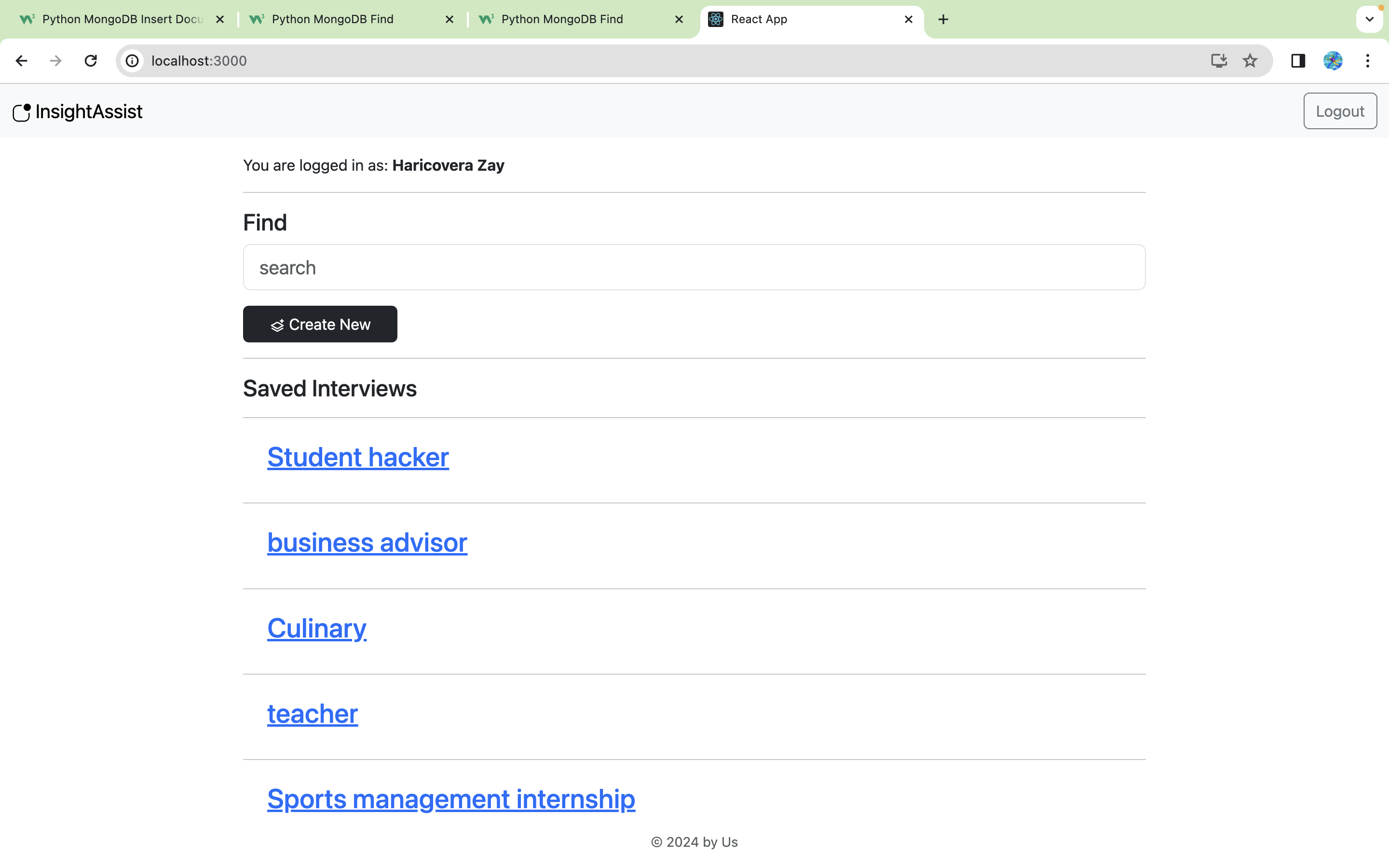Open the Student hacker interview
Viewport: 1389px width, 868px height.
(x=357, y=458)
